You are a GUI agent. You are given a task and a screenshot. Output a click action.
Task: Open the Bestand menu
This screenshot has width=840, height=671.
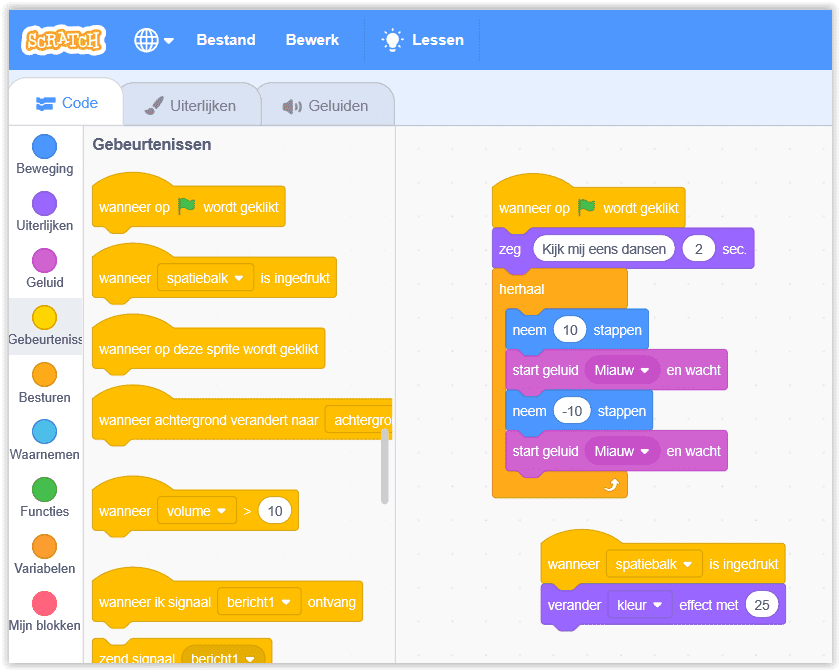pyautogui.click(x=226, y=40)
